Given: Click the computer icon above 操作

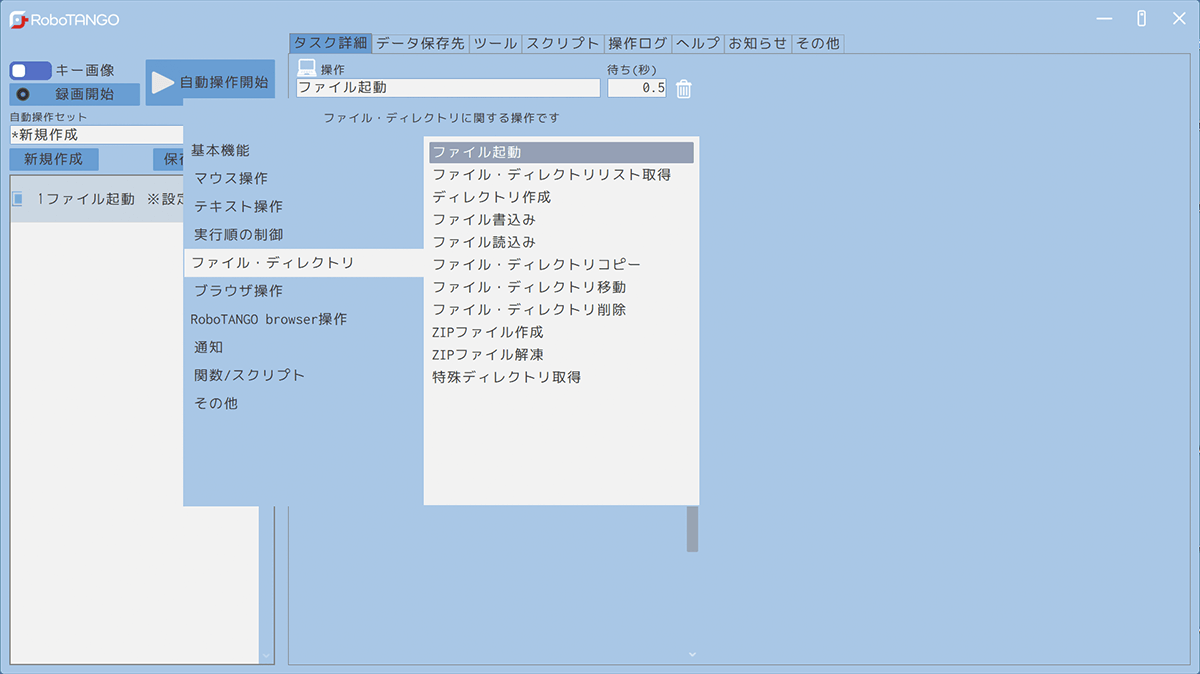Looking at the screenshot, I should (x=307, y=68).
